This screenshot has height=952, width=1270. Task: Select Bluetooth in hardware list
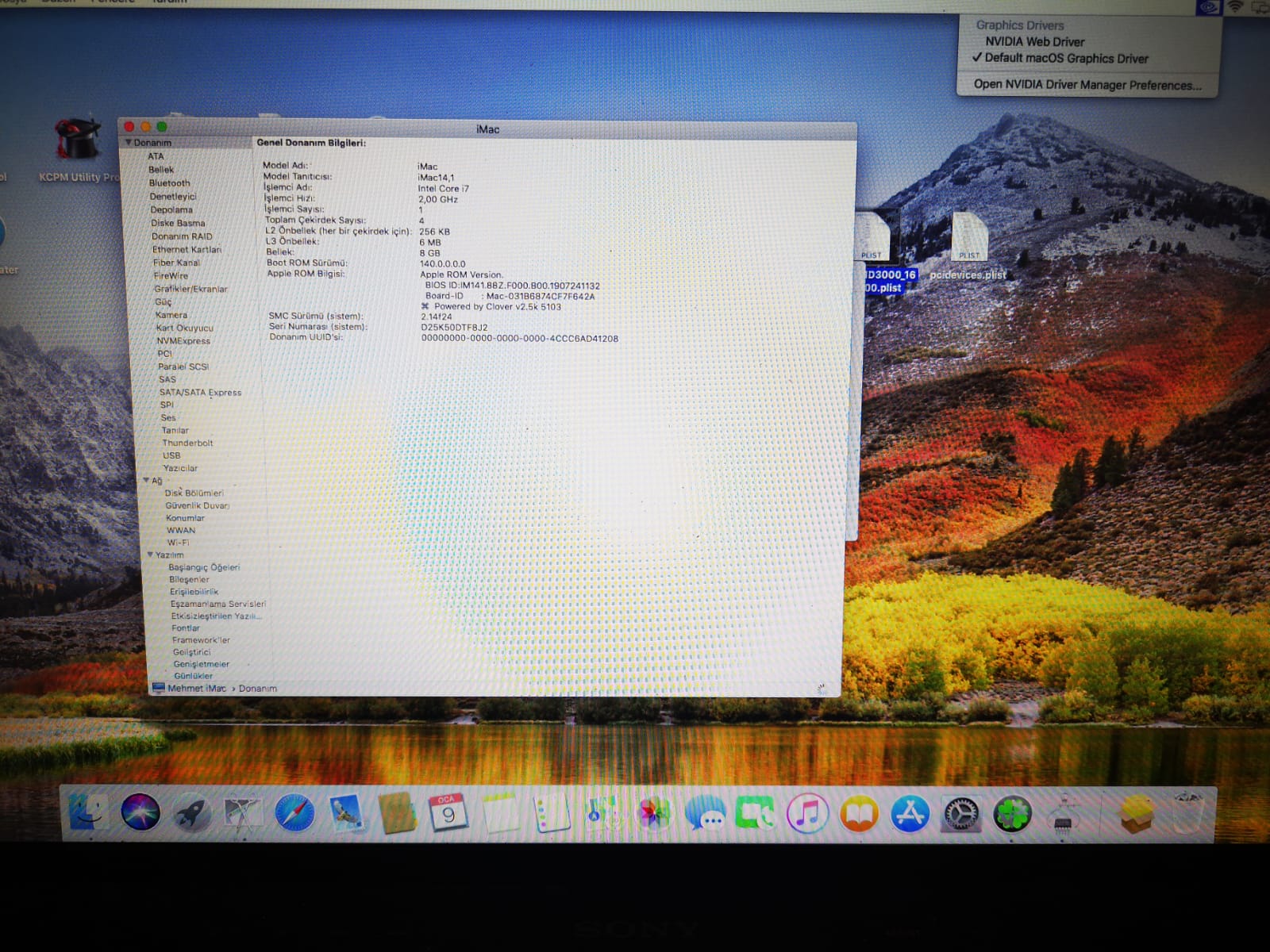click(169, 183)
